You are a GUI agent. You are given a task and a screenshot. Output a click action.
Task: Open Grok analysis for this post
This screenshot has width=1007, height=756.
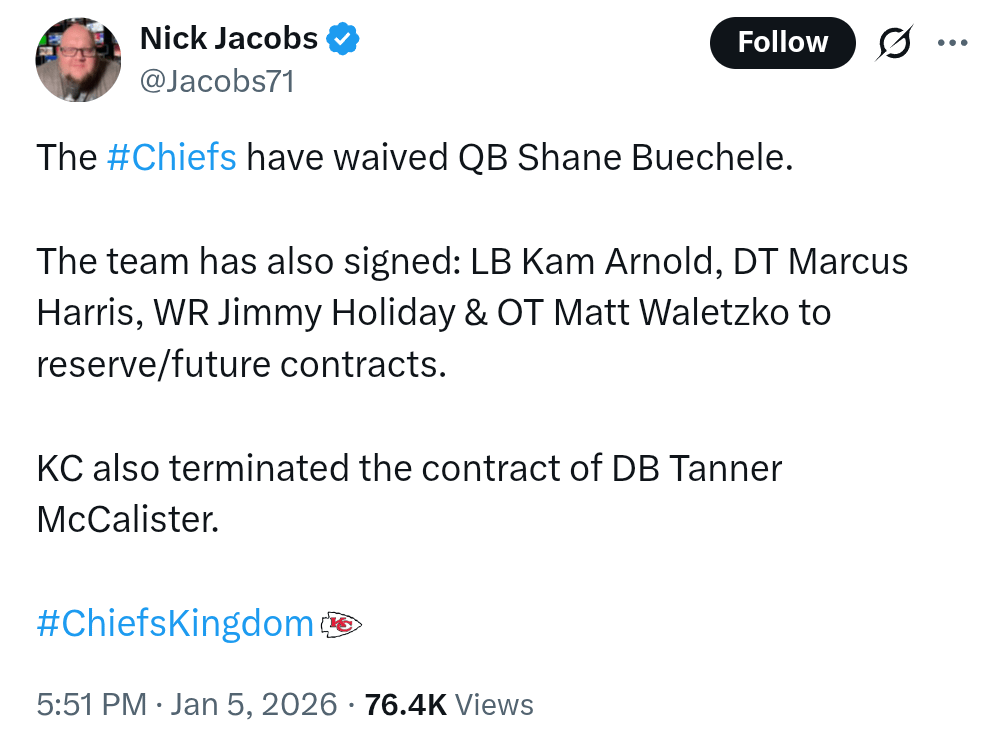click(x=895, y=42)
